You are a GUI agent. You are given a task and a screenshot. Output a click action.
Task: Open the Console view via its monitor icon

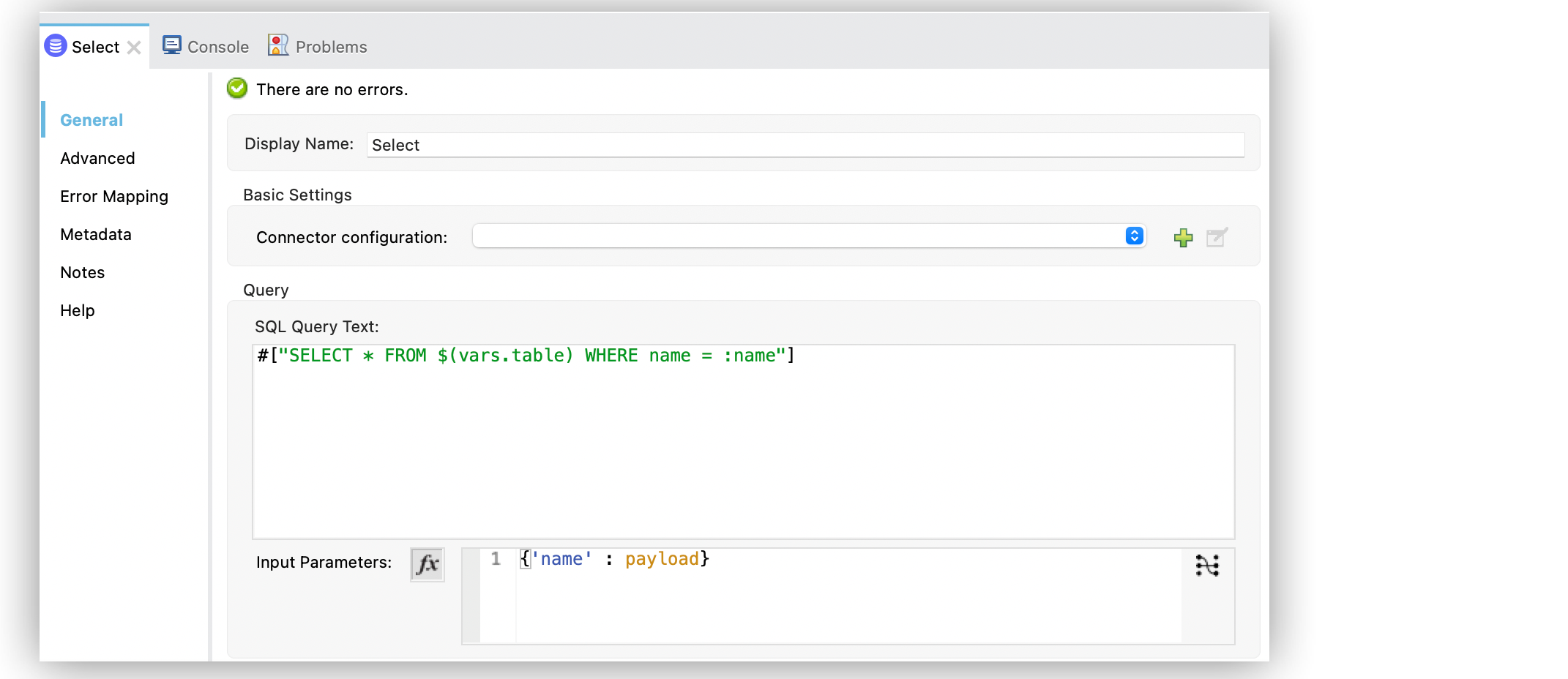coord(172,44)
